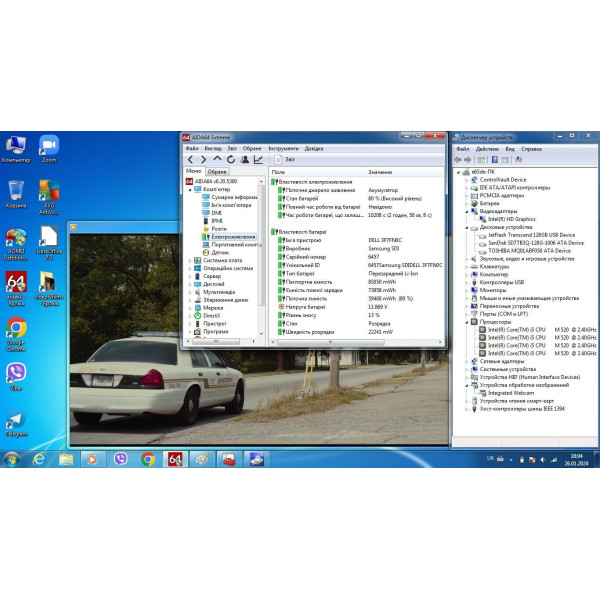This screenshot has height=600, width=600.
Task: Click the Windows Start orb
Action: [x=11, y=459]
